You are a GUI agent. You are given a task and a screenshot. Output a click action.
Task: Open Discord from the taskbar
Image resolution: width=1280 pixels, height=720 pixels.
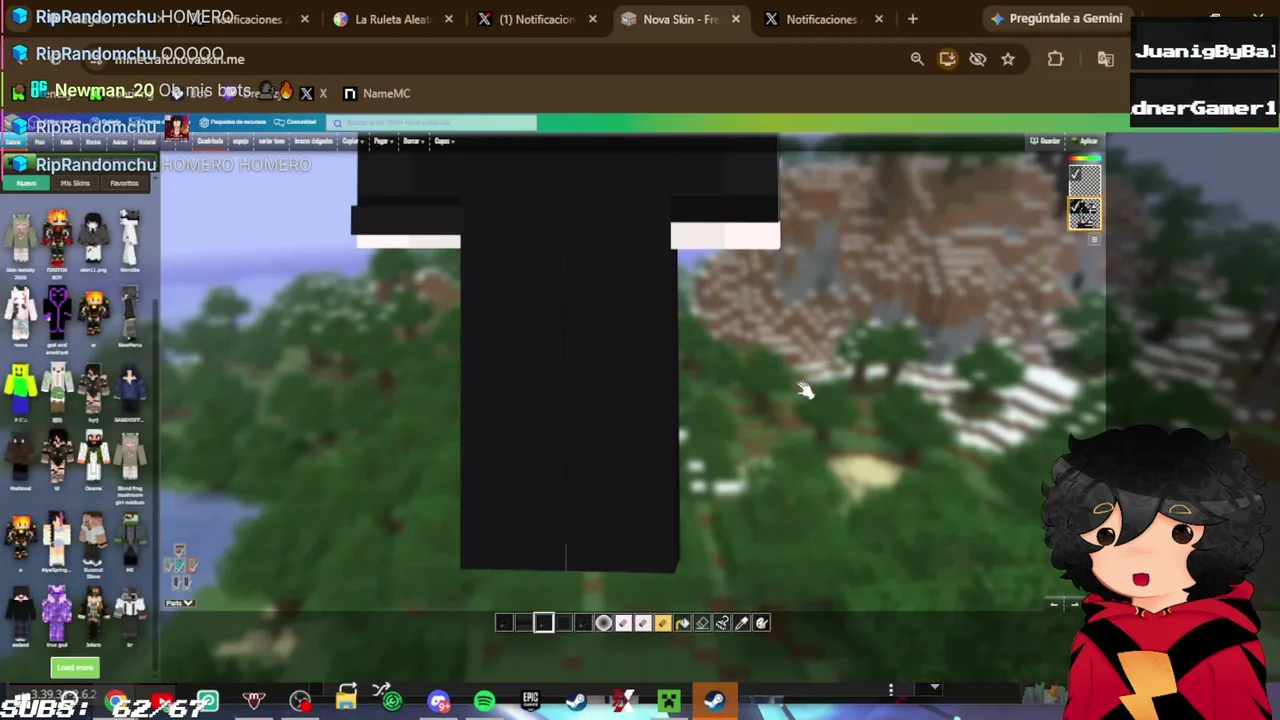click(438, 701)
